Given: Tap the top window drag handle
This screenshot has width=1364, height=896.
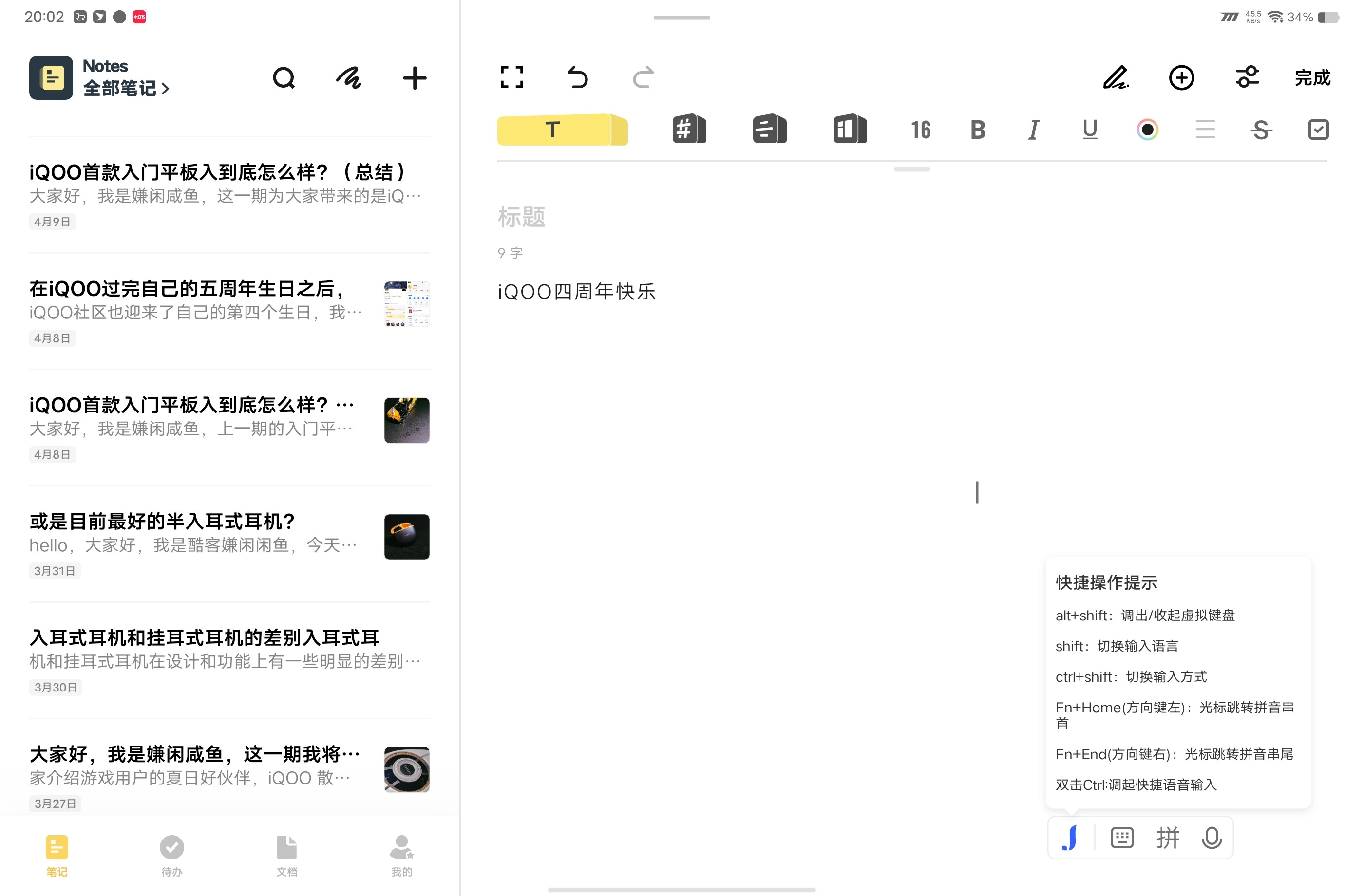Looking at the screenshot, I should [x=682, y=18].
